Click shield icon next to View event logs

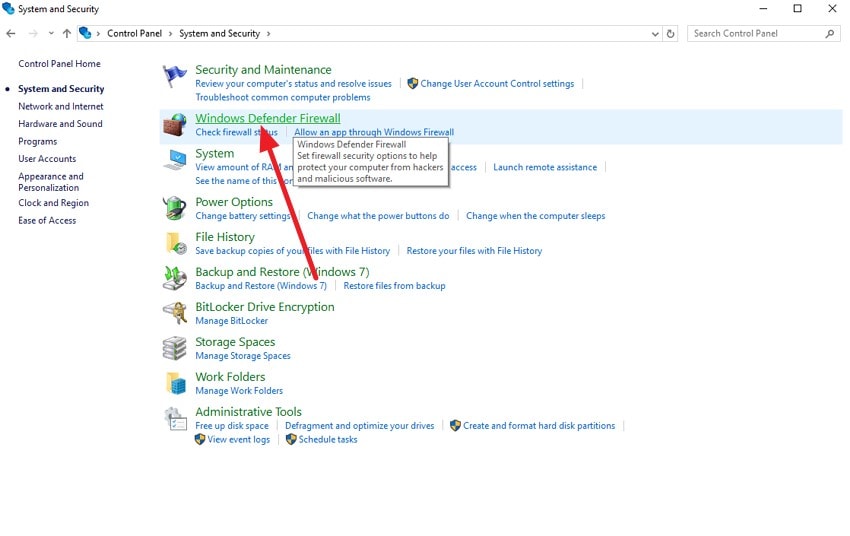coord(200,440)
